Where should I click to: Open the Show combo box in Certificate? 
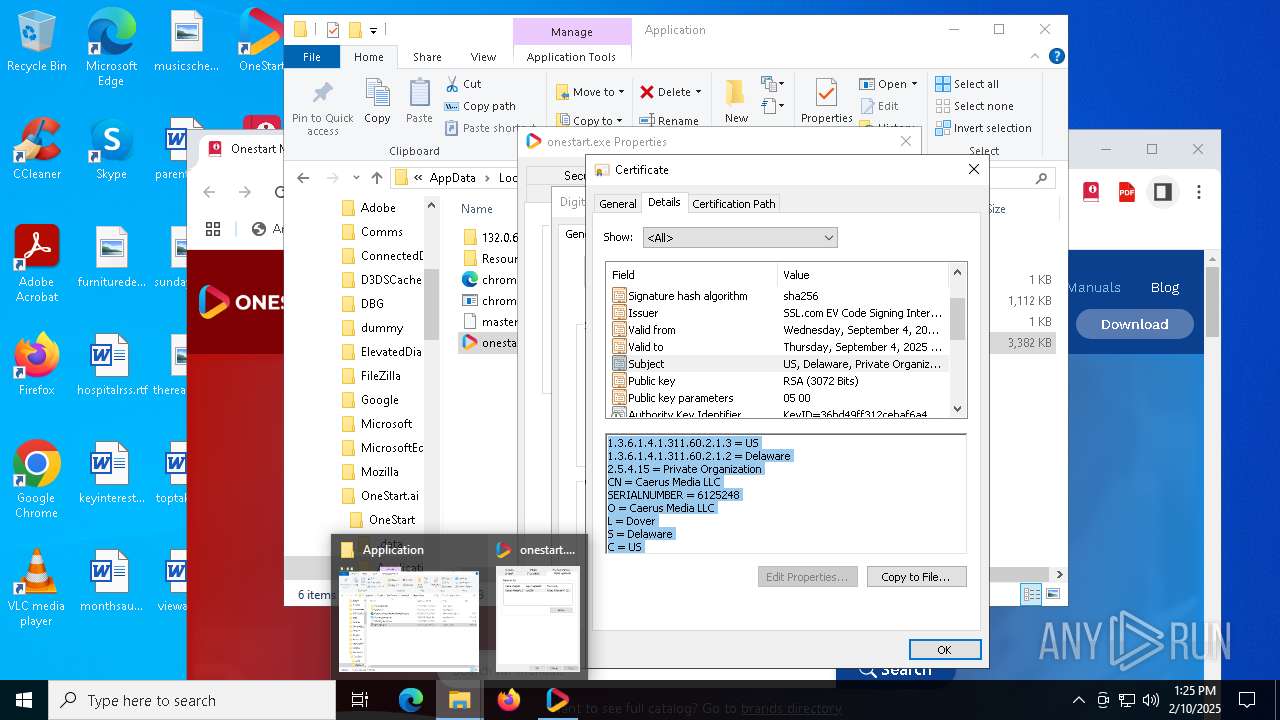coord(740,238)
